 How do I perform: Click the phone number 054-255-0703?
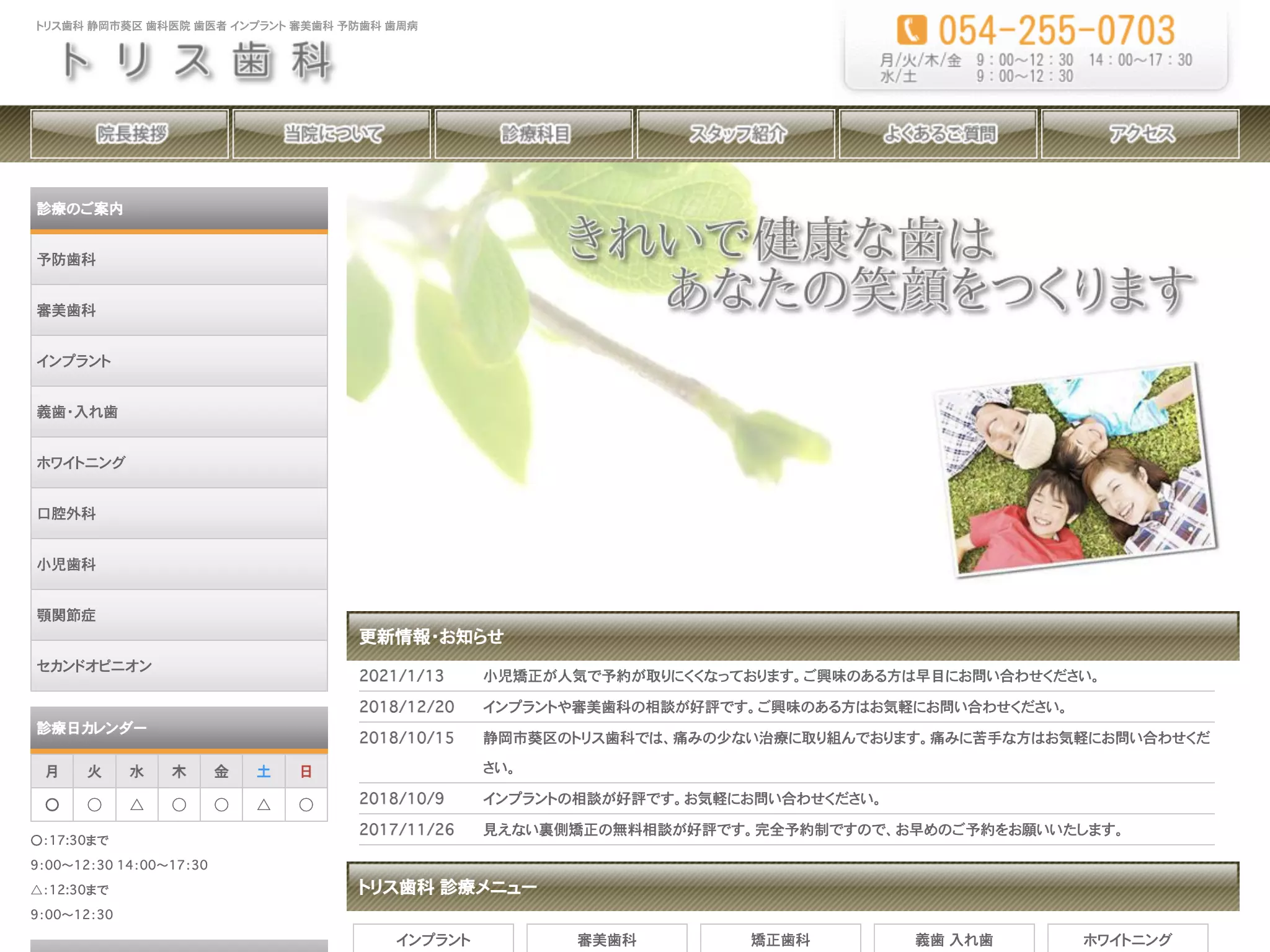pos(1057,30)
